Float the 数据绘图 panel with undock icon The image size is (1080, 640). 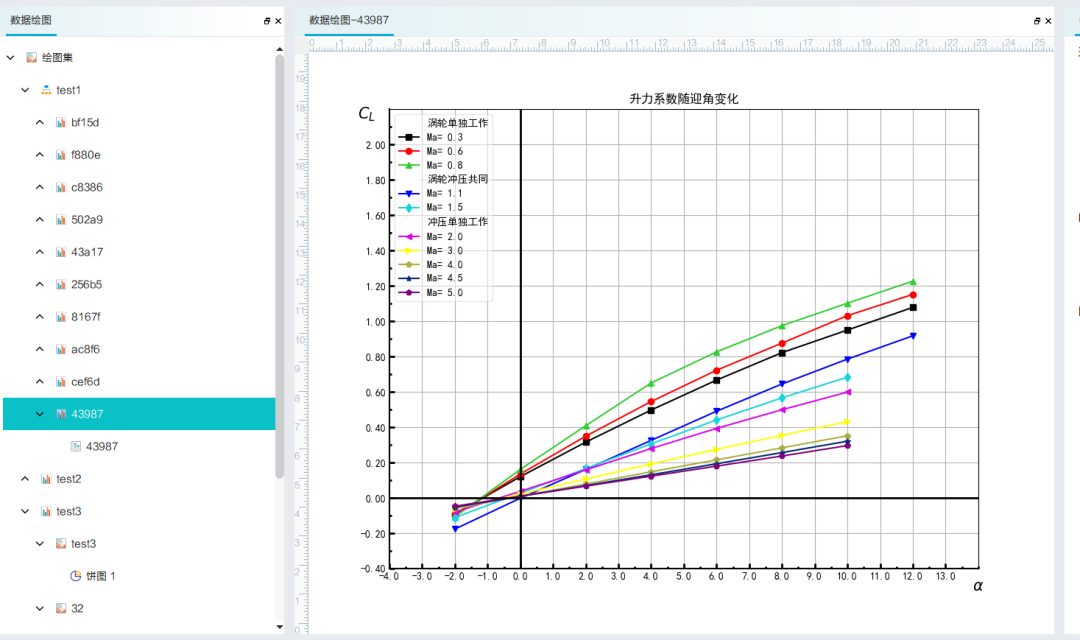[267, 21]
